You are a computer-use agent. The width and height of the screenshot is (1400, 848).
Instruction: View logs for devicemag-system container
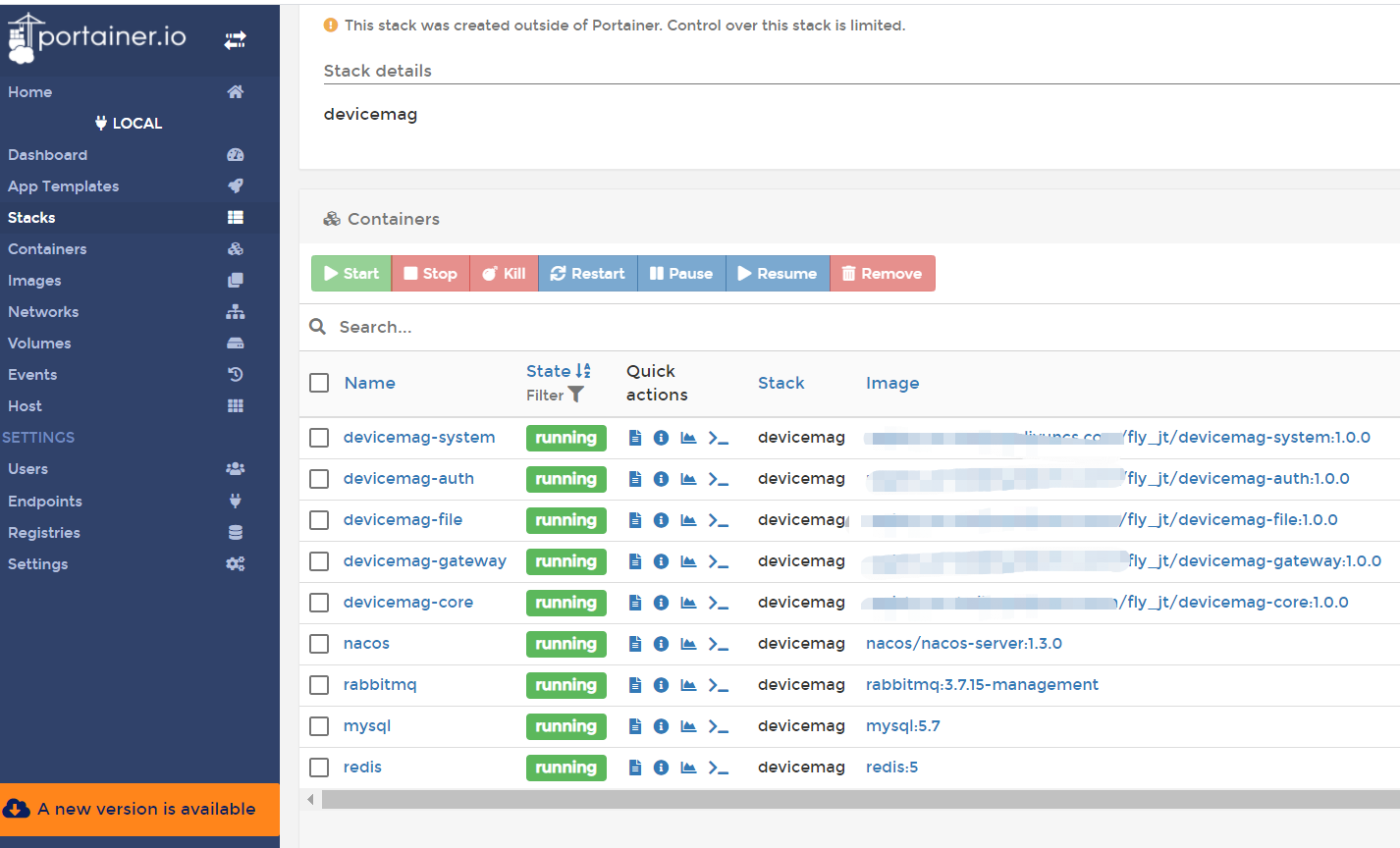634,438
